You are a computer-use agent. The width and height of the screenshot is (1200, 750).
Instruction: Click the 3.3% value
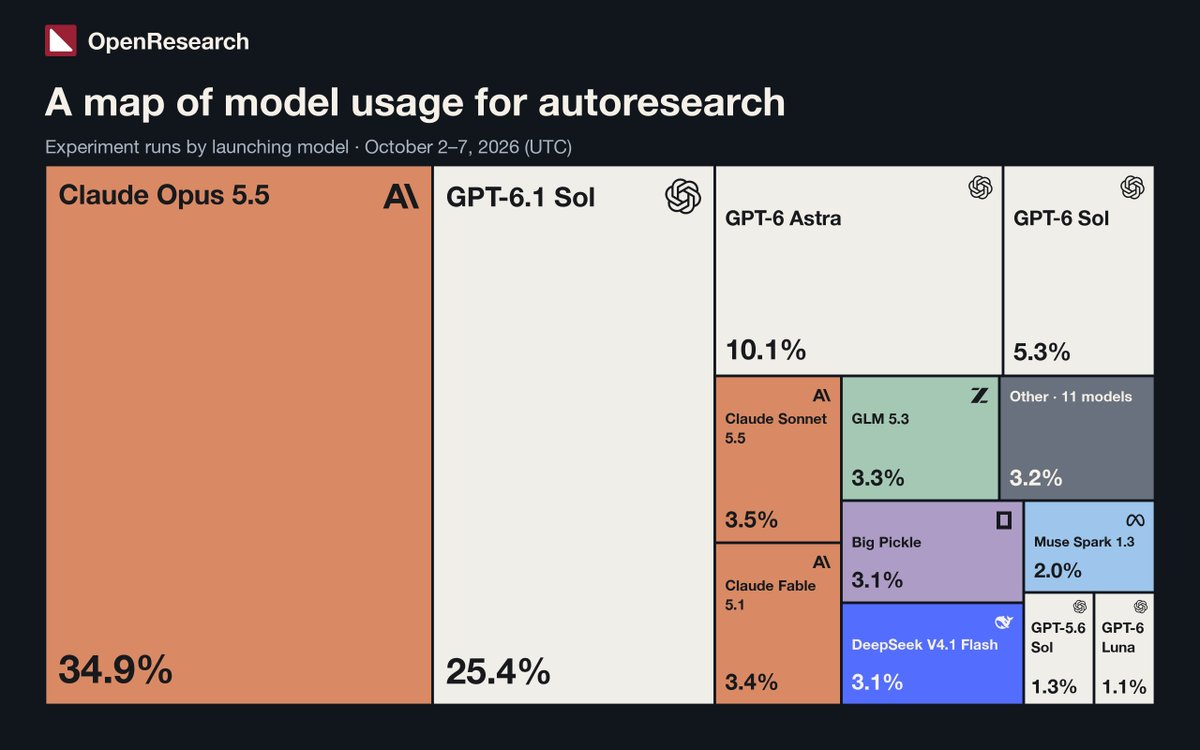pos(878,478)
